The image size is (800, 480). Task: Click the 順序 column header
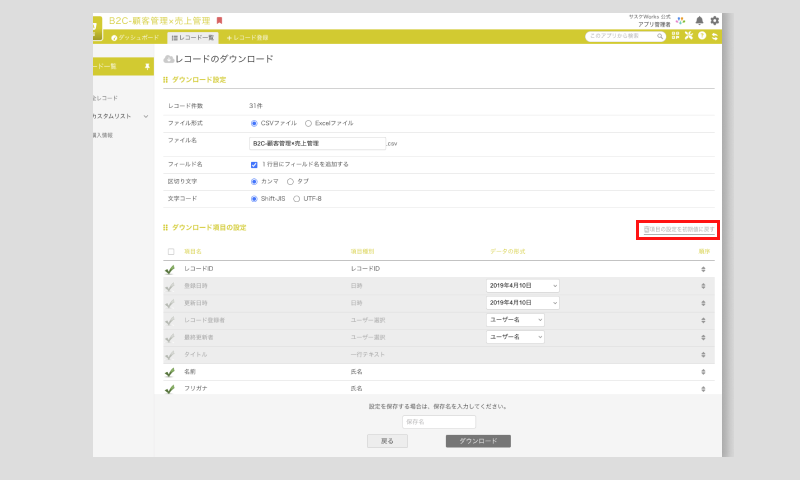[704, 251]
